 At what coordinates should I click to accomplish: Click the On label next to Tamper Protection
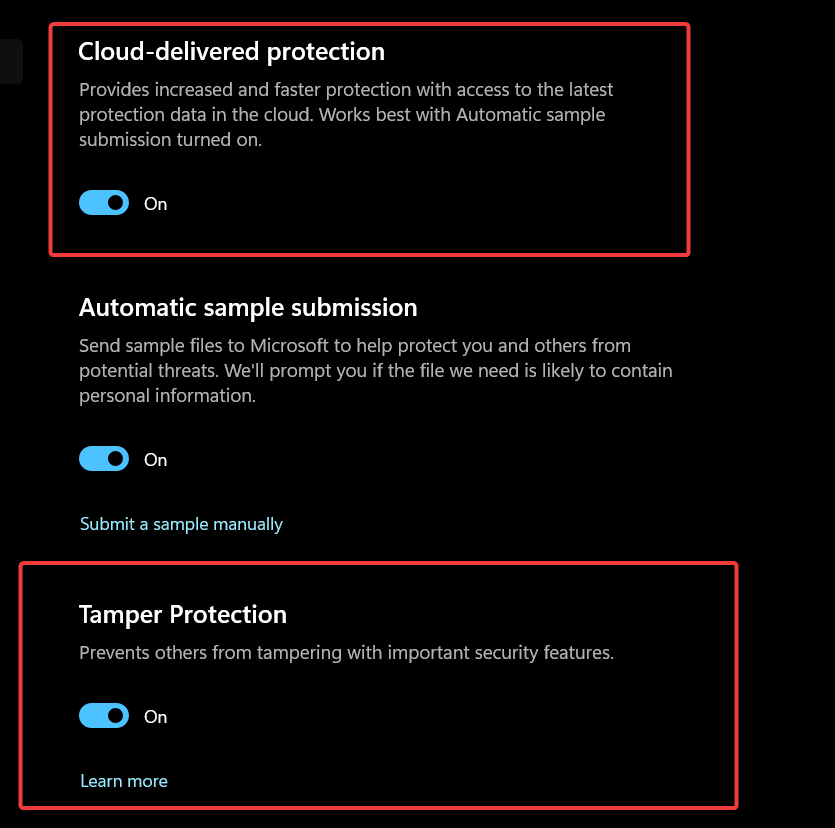[x=155, y=716]
